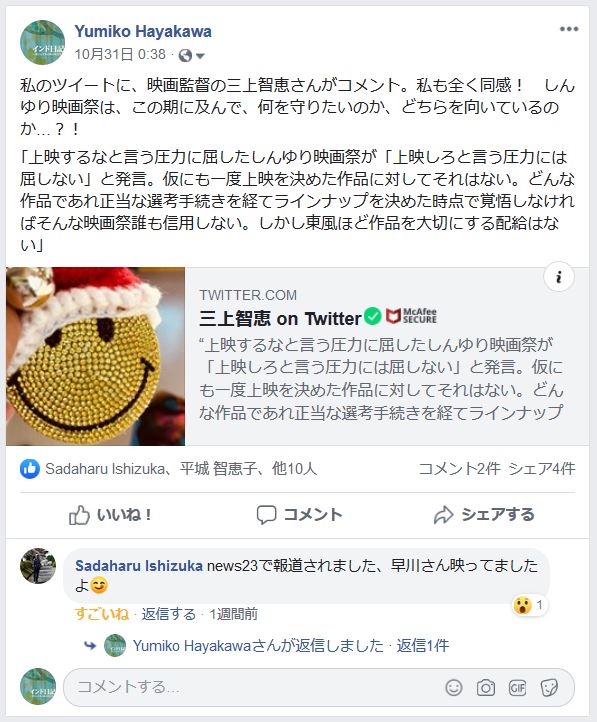Toggle すごいね reaction on Sadaharu's comment

coord(102,614)
